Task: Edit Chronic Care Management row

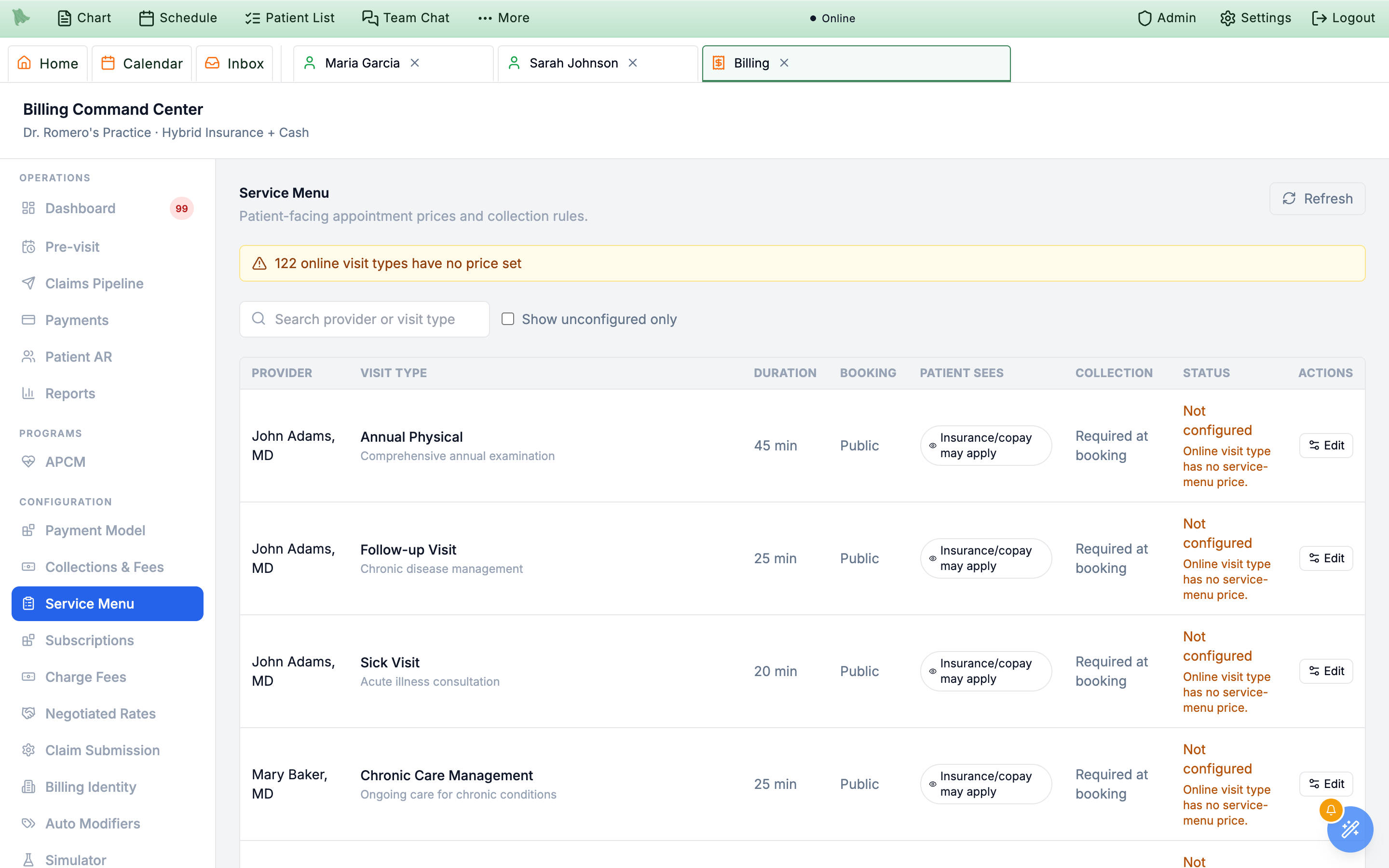Action: (1326, 784)
